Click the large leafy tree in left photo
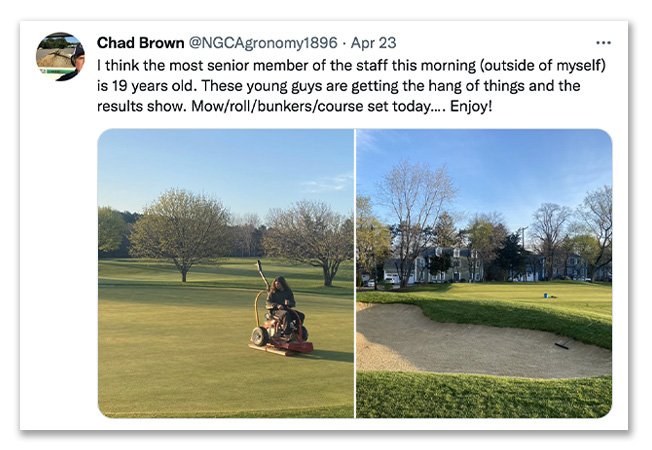652x450 pixels. (x=180, y=232)
